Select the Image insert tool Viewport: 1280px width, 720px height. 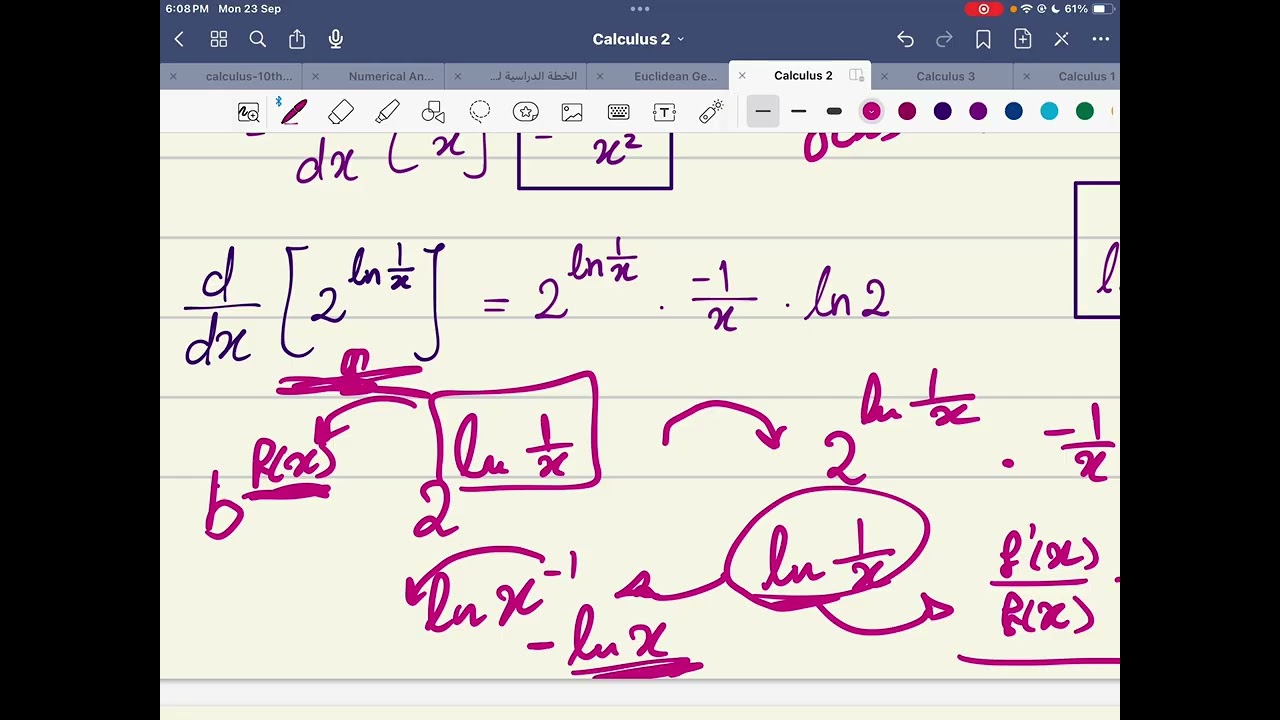pyautogui.click(x=572, y=112)
